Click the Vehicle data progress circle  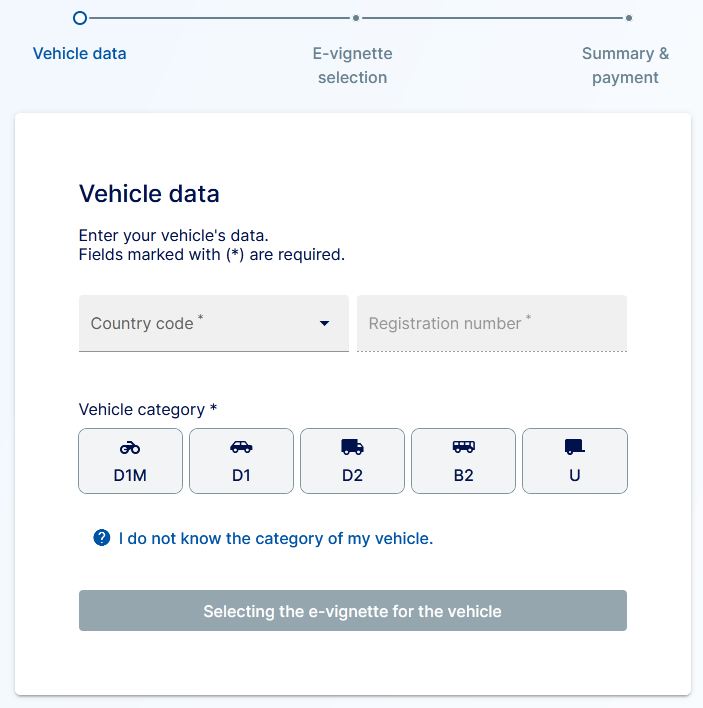pos(80,17)
